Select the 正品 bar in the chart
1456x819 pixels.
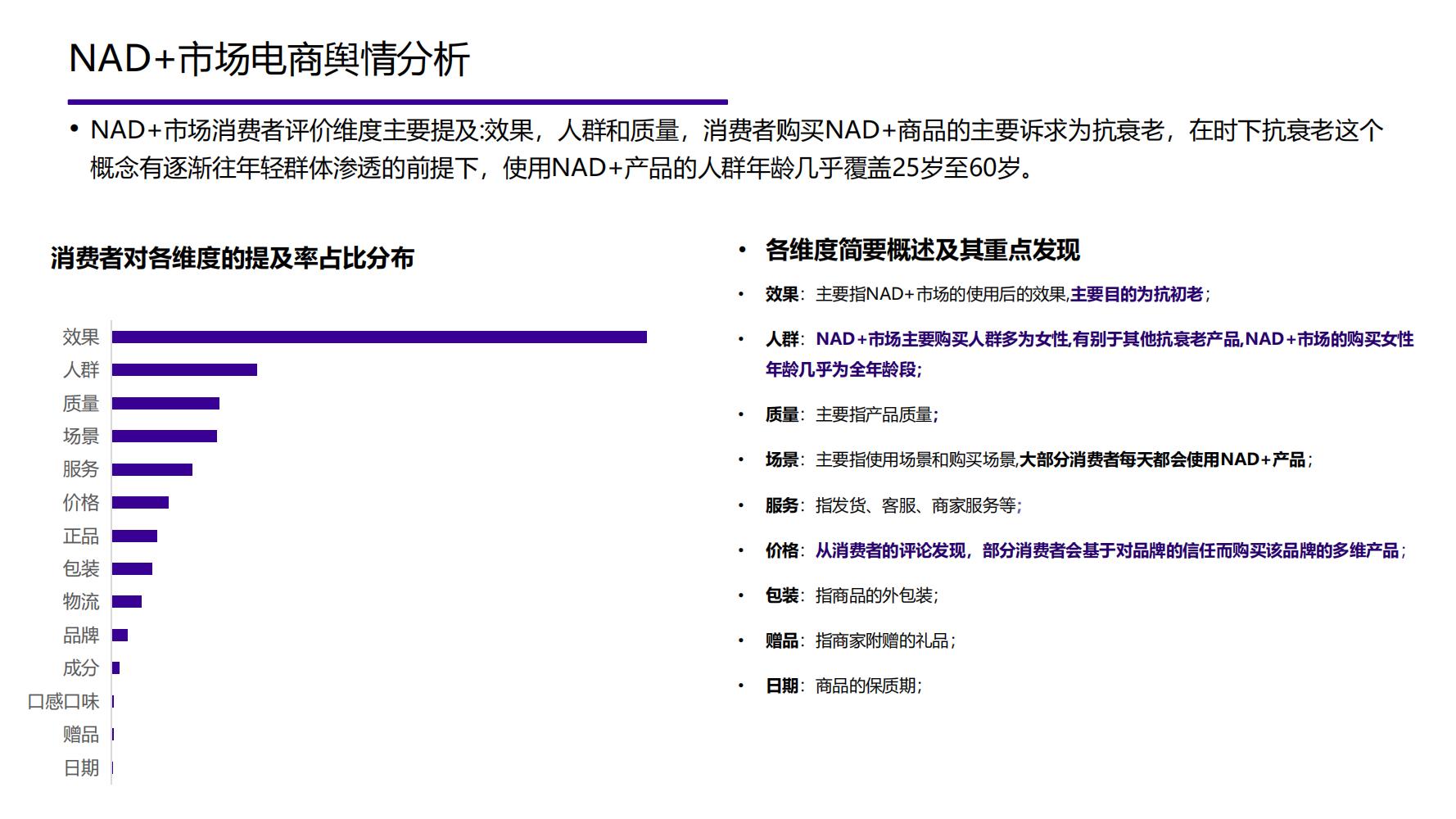click(135, 536)
